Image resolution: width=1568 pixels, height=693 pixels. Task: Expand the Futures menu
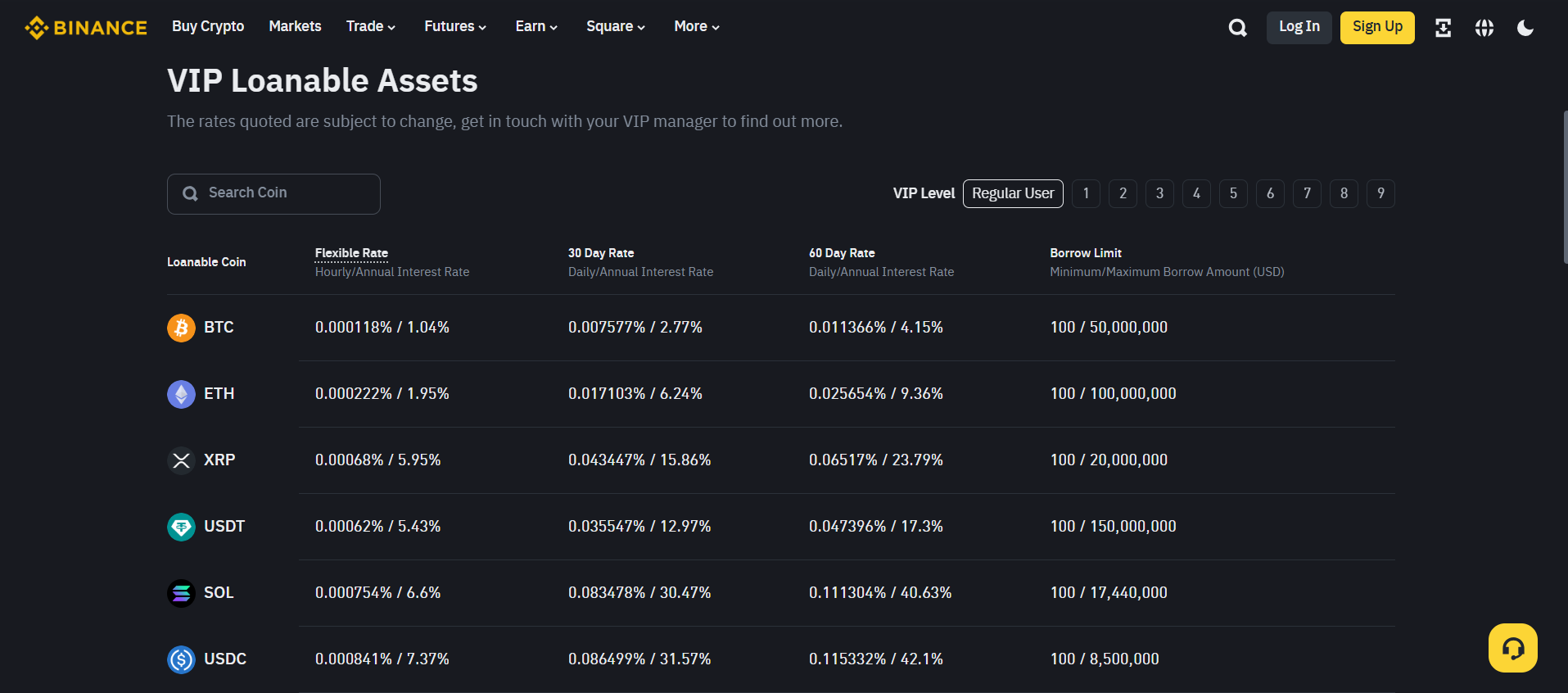[x=455, y=26]
